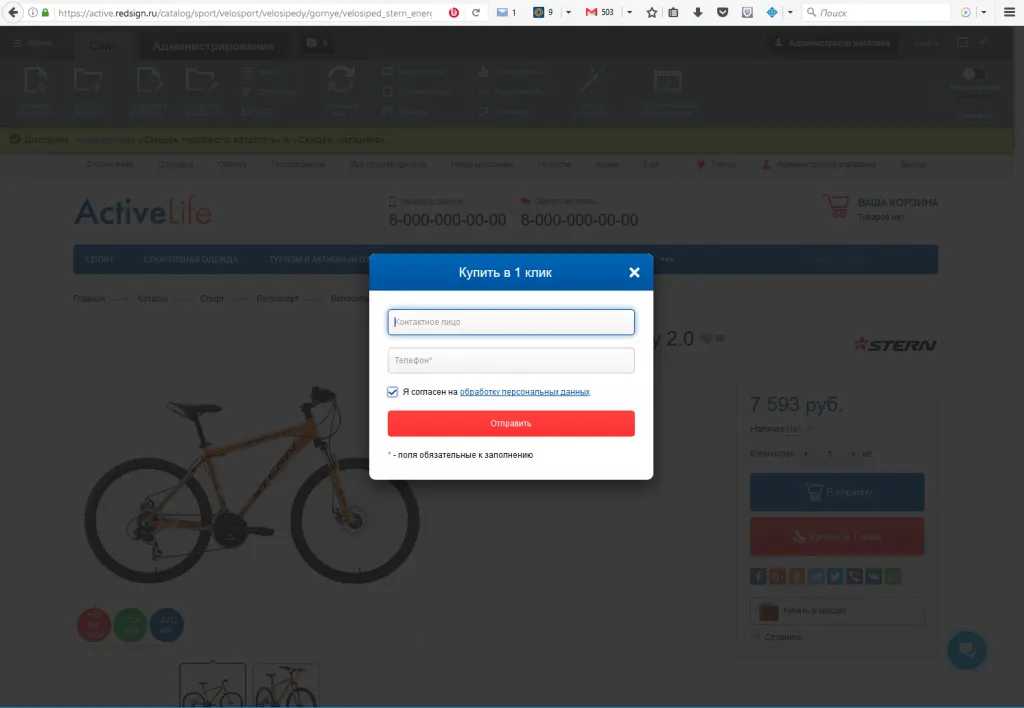1024x708 pixels.
Task: Open the "Ваша корзина" cart icon
Action: (x=836, y=206)
